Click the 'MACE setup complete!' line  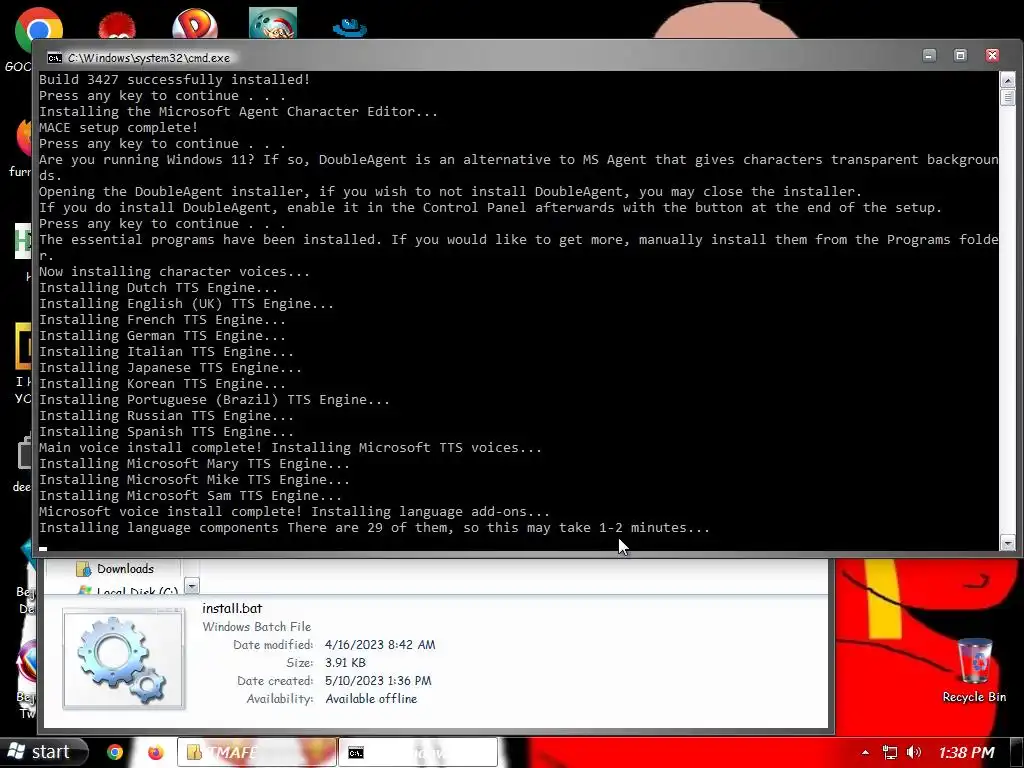(118, 127)
